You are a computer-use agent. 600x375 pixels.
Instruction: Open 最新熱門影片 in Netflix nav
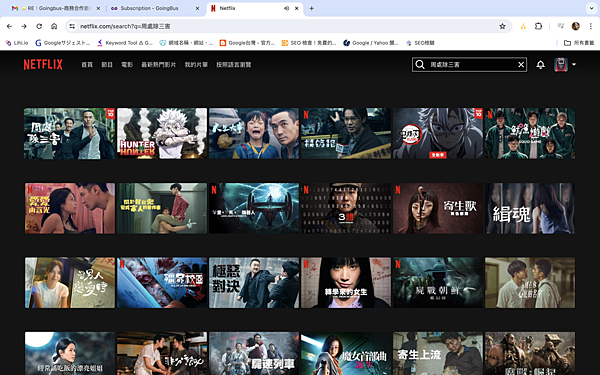coord(158,65)
